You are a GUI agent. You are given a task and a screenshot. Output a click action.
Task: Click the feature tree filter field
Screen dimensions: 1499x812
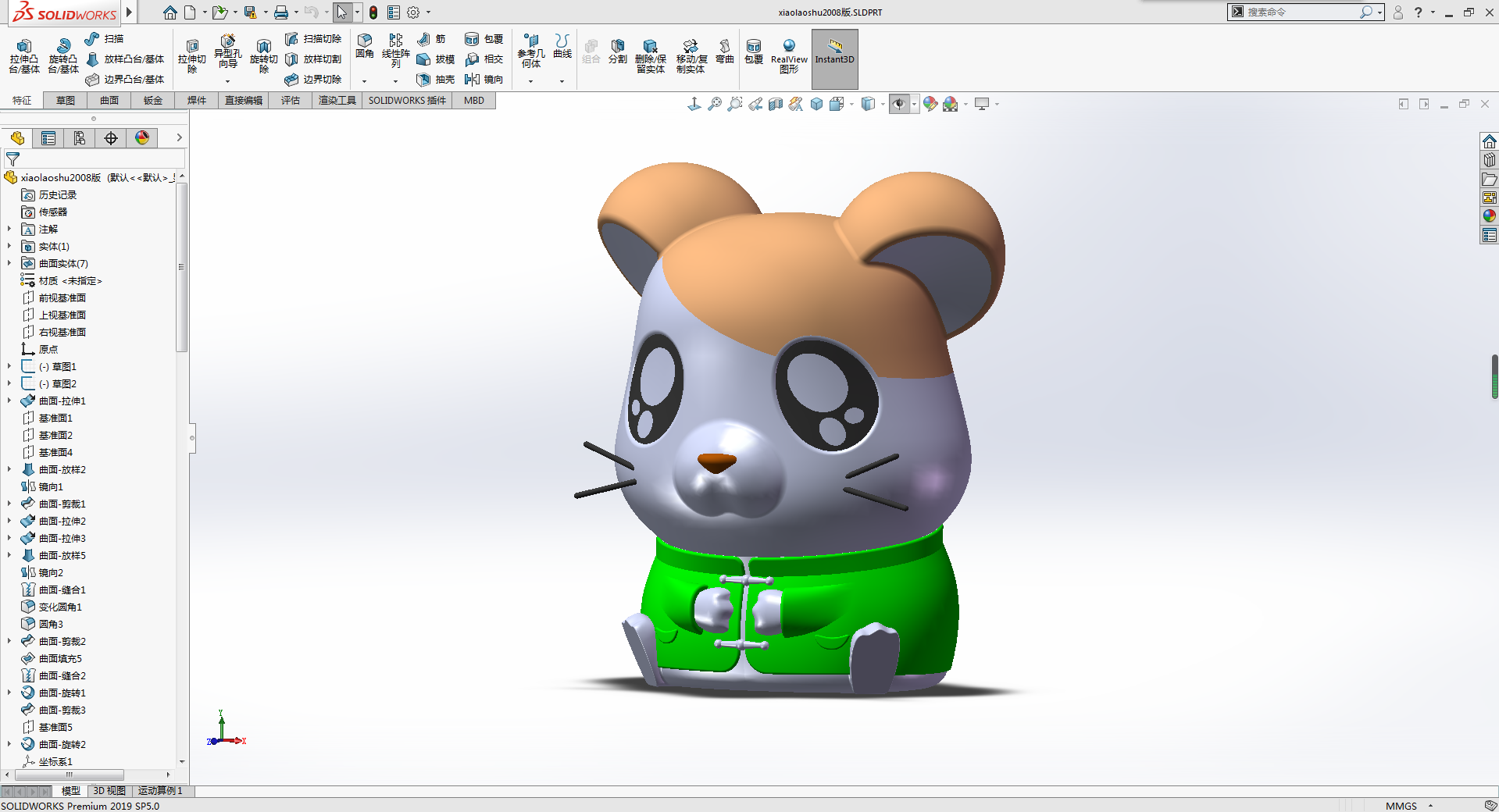pos(95,158)
